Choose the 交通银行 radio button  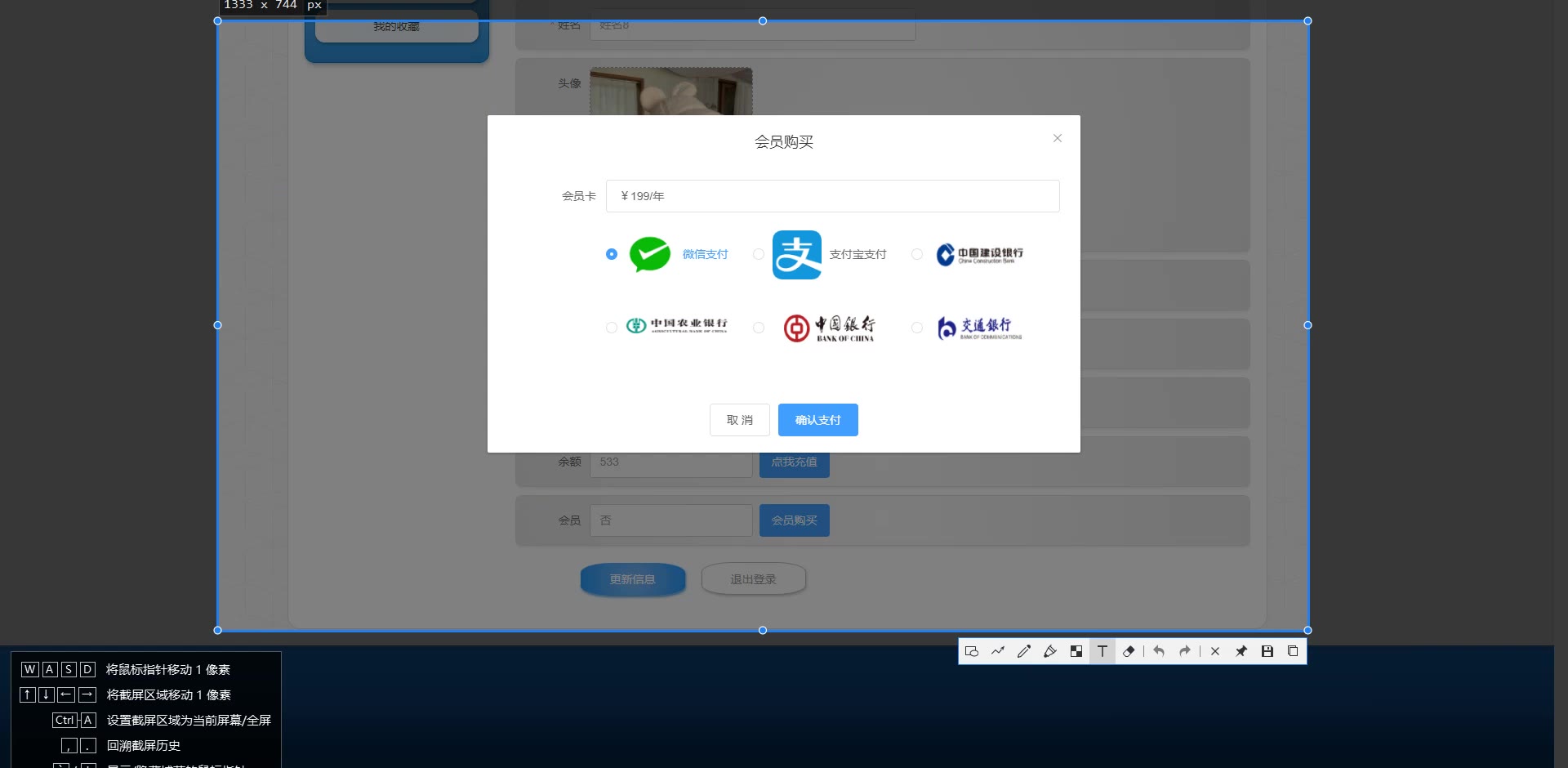click(917, 328)
